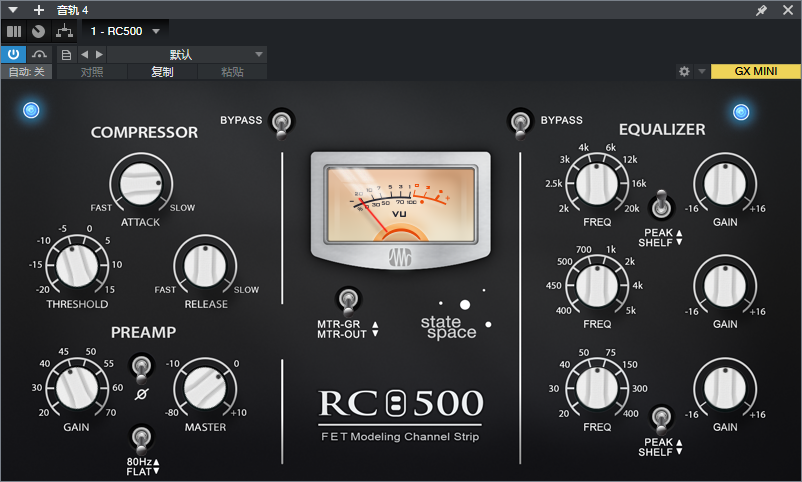This screenshot has width=802, height=482.
Task: Open the preset file document icon
Action: click(x=66, y=55)
